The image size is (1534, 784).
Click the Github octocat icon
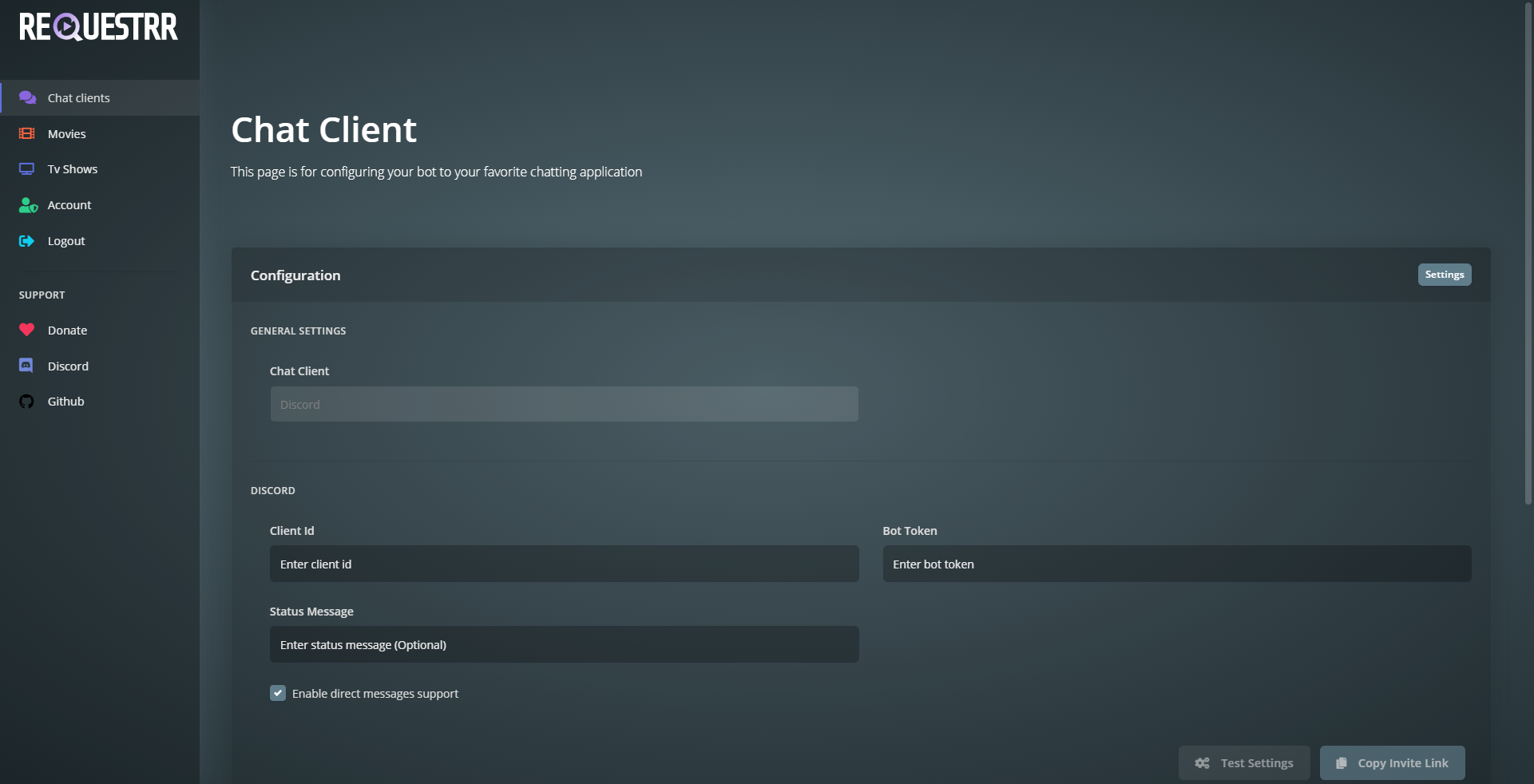pyautogui.click(x=27, y=402)
